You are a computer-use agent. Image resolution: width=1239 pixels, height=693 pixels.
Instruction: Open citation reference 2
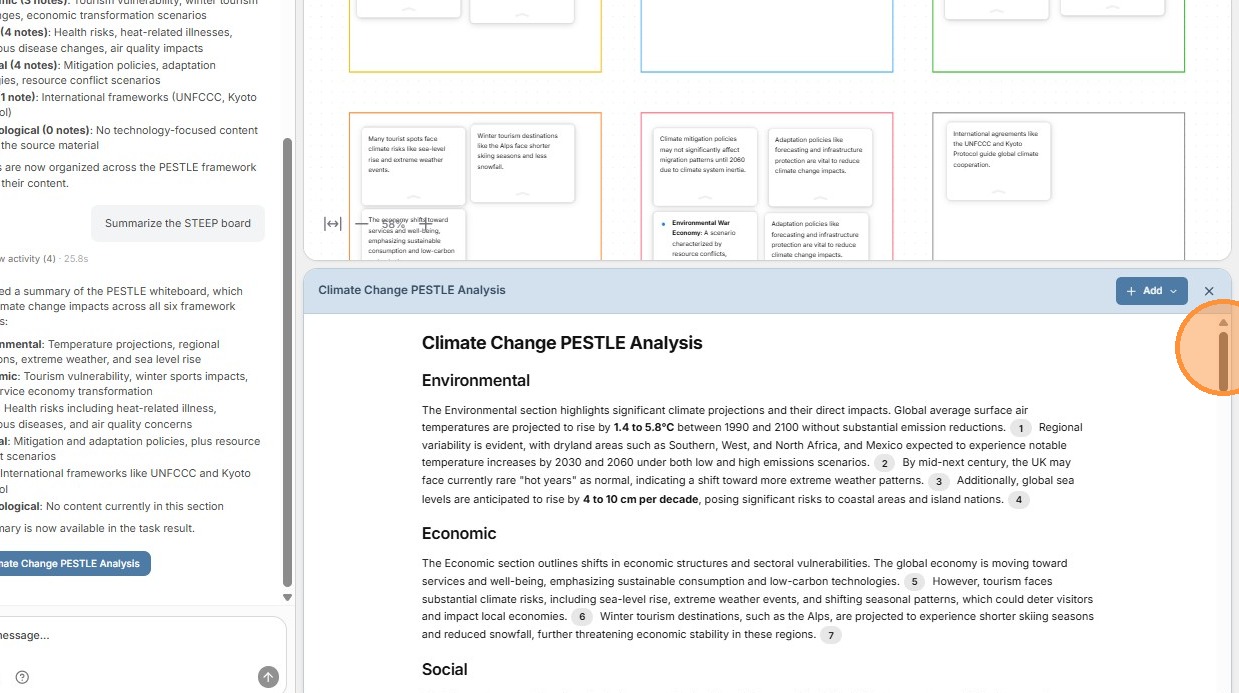(x=884, y=463)
